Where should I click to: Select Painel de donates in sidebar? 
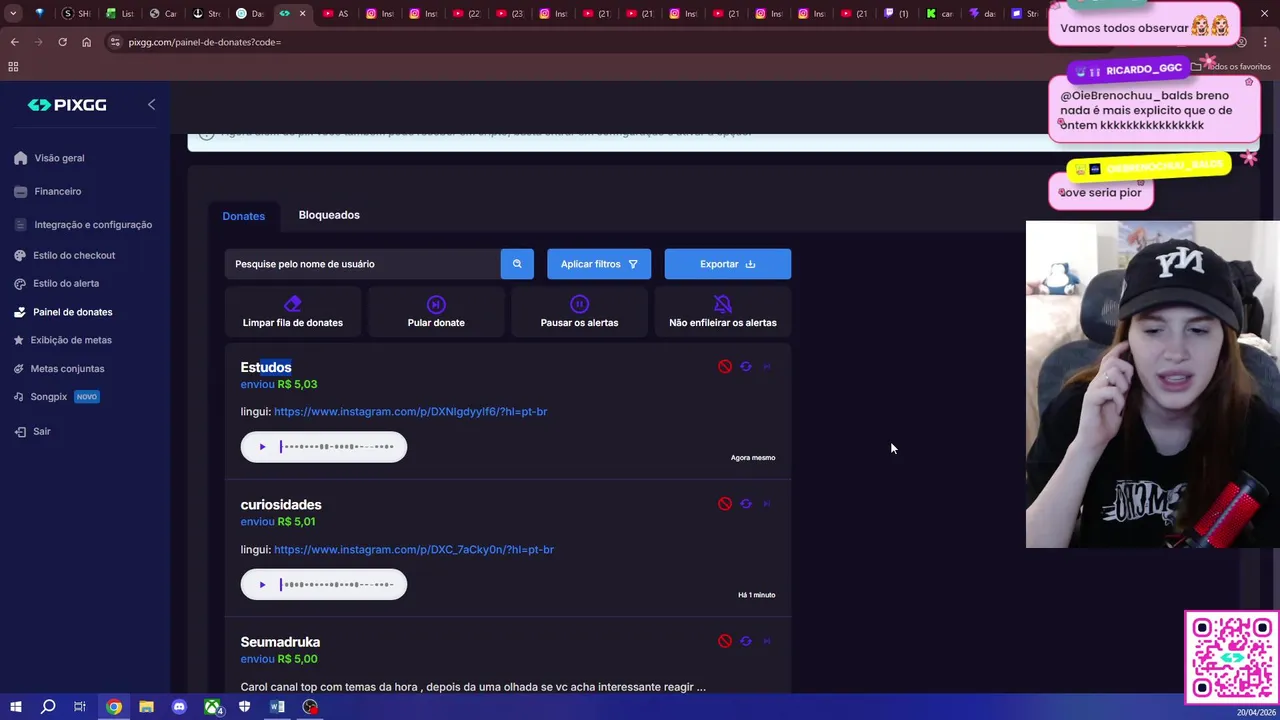tap(72, 312)
